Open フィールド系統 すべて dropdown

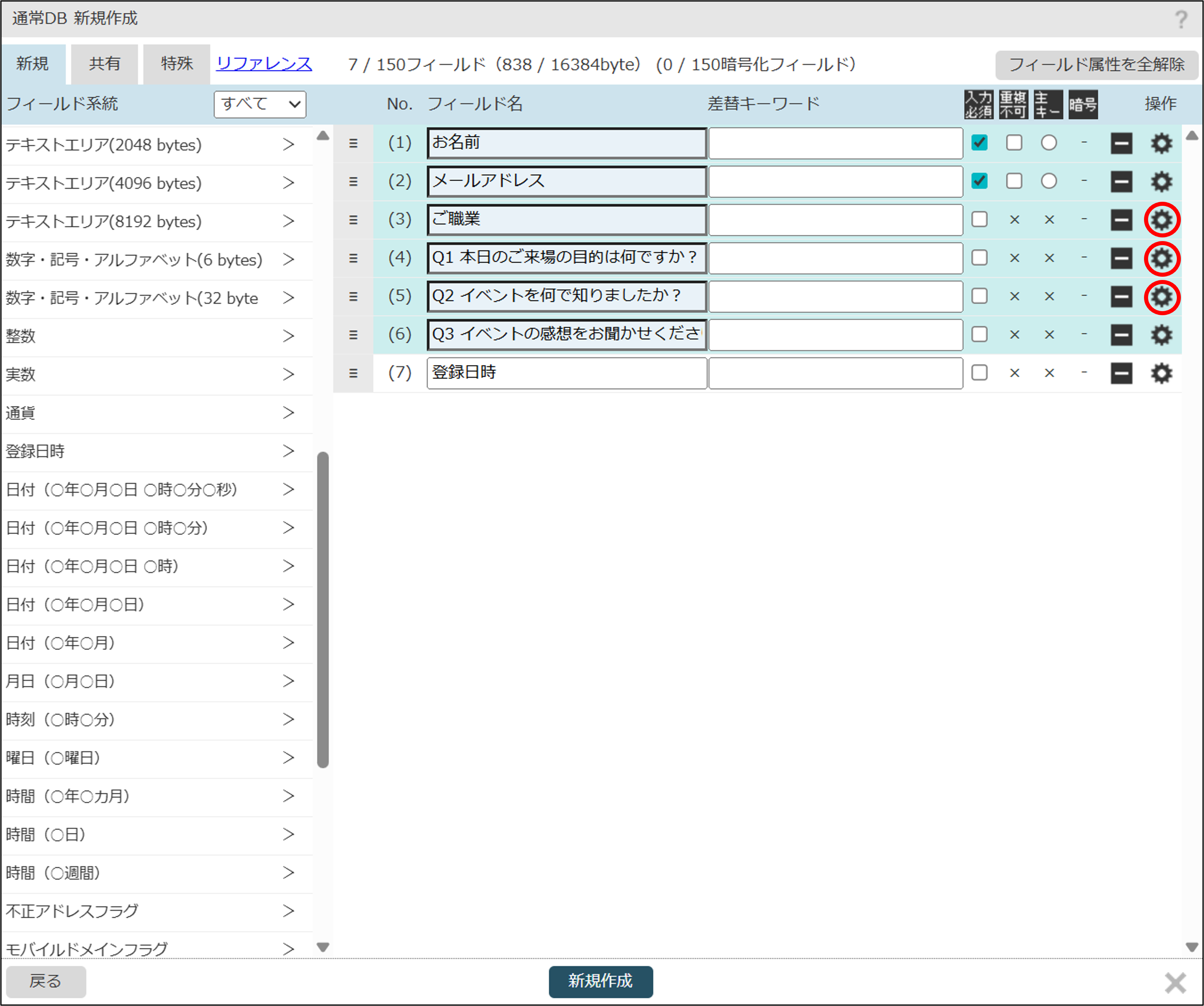(x=260, y=104)
